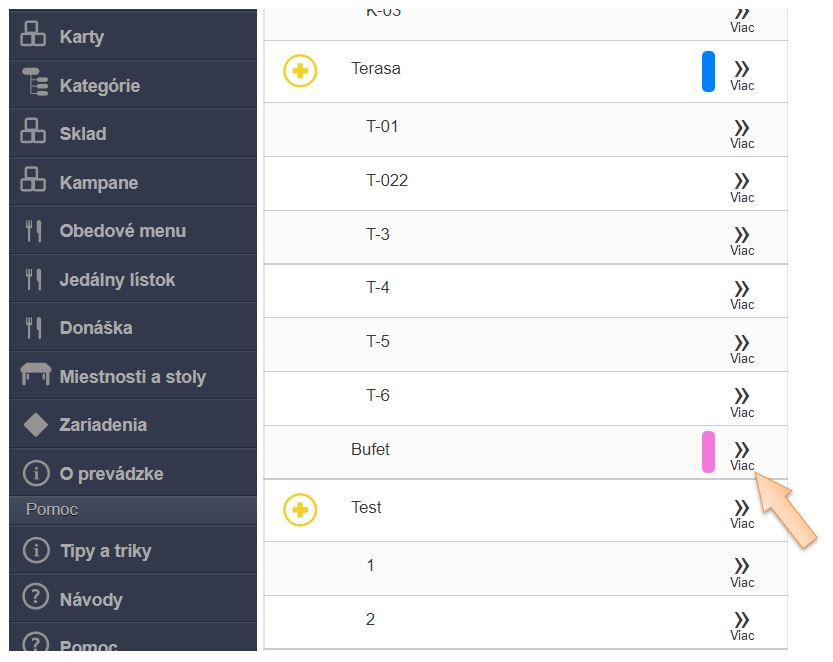
Task: Click the pink color swatch for Bufet
Action: click(708, 452)
